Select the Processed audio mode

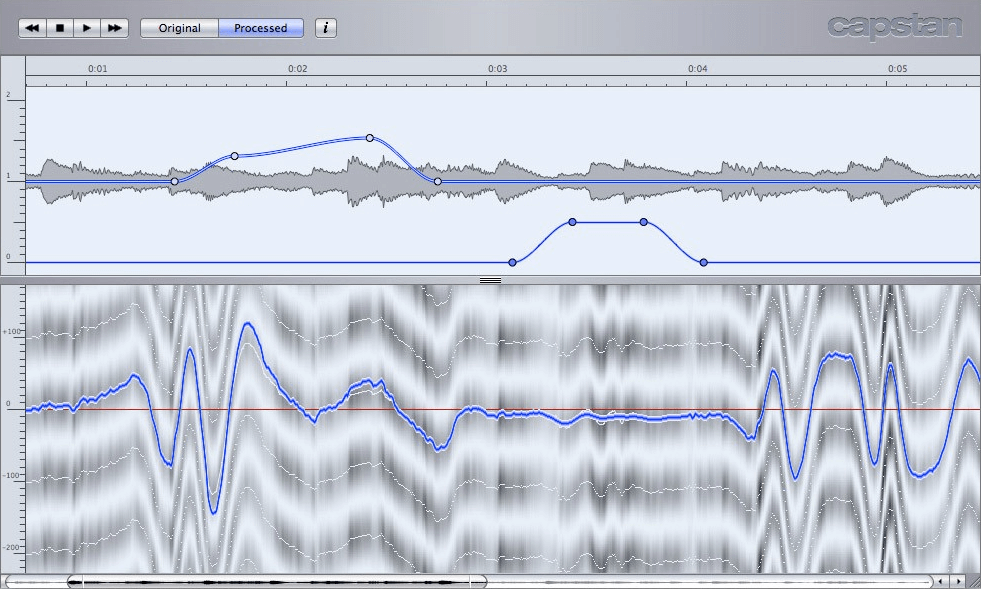260,28
